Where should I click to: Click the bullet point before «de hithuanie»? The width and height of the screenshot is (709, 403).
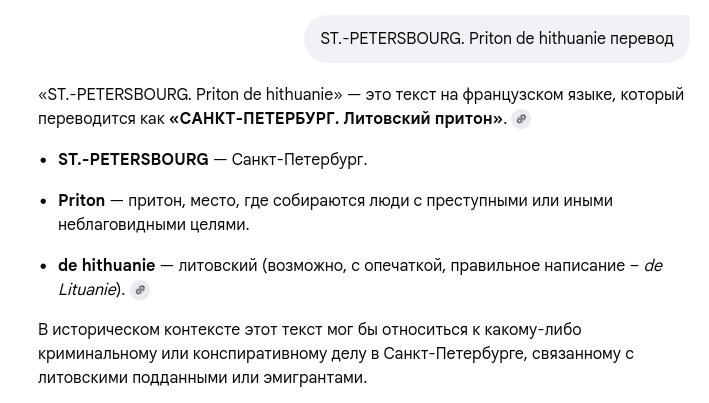[43, 266]
